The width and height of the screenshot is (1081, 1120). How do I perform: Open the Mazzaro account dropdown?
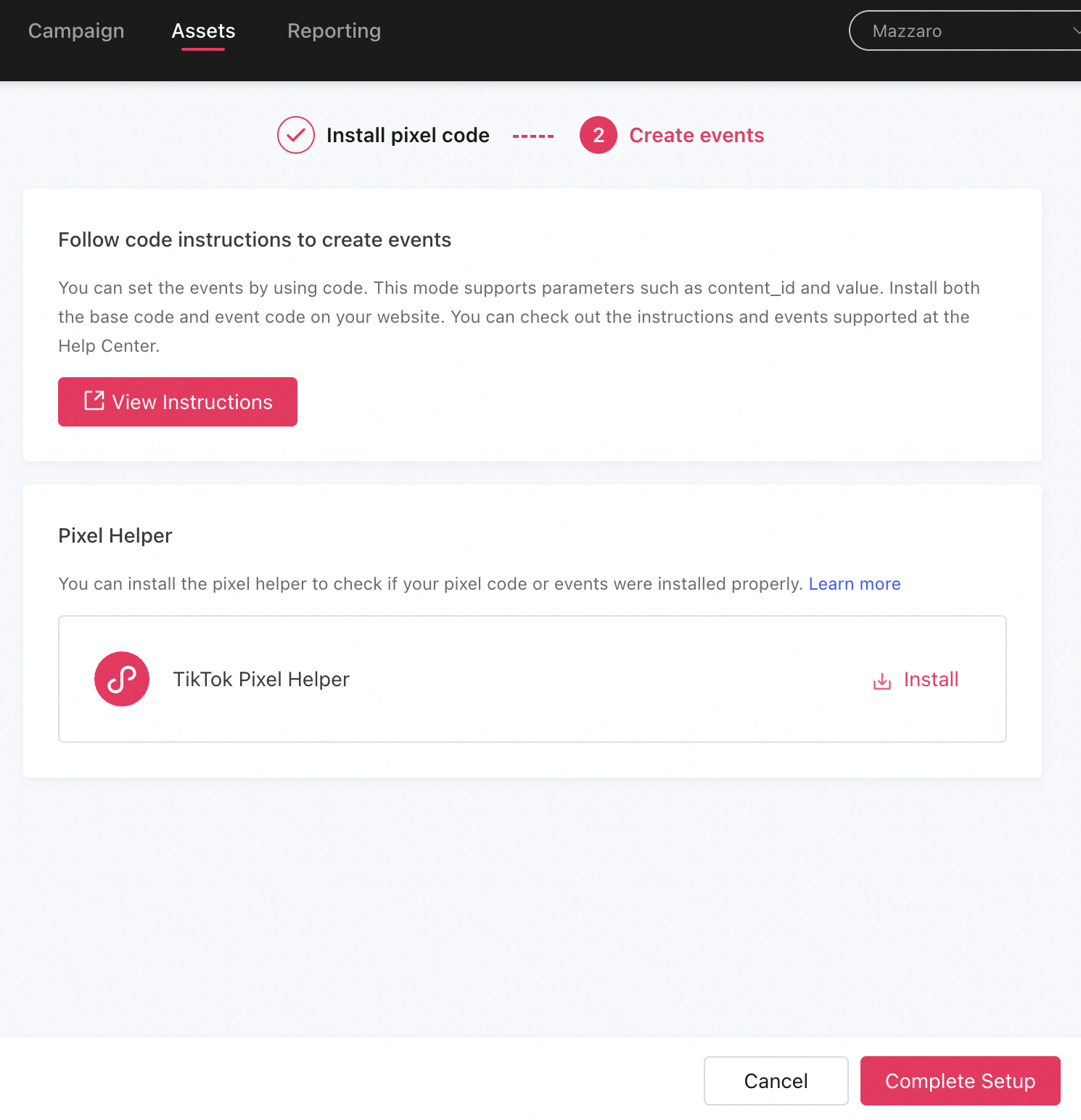pyautogui.click(x=958, y=31)
